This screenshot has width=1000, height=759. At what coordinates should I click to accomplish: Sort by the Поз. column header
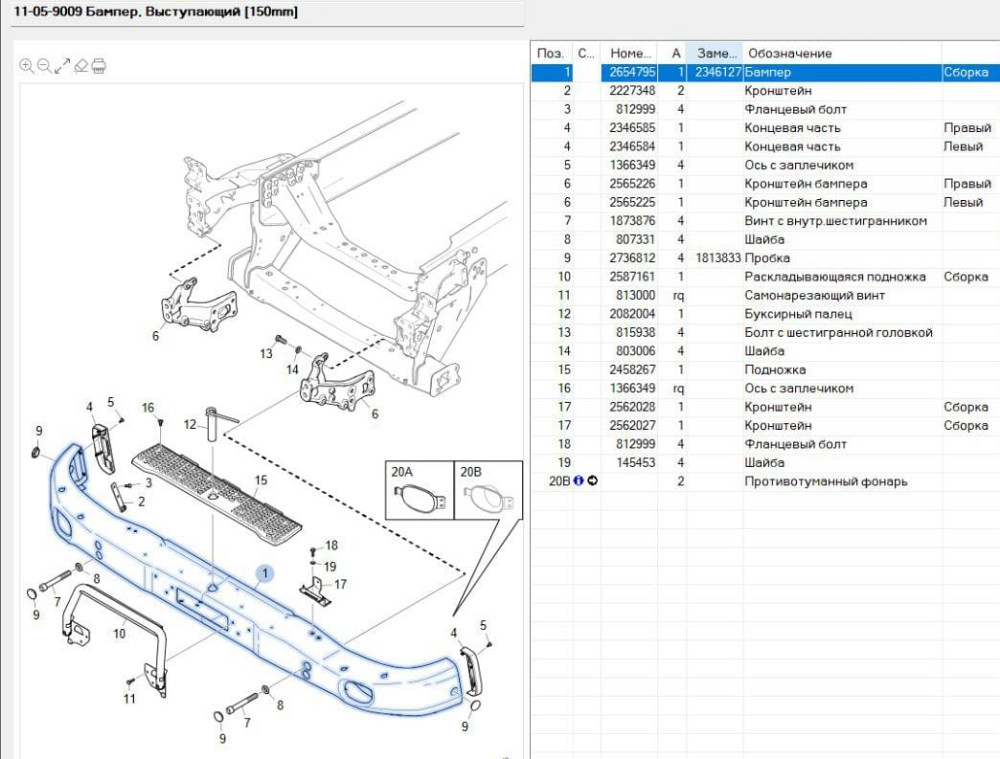550,53
